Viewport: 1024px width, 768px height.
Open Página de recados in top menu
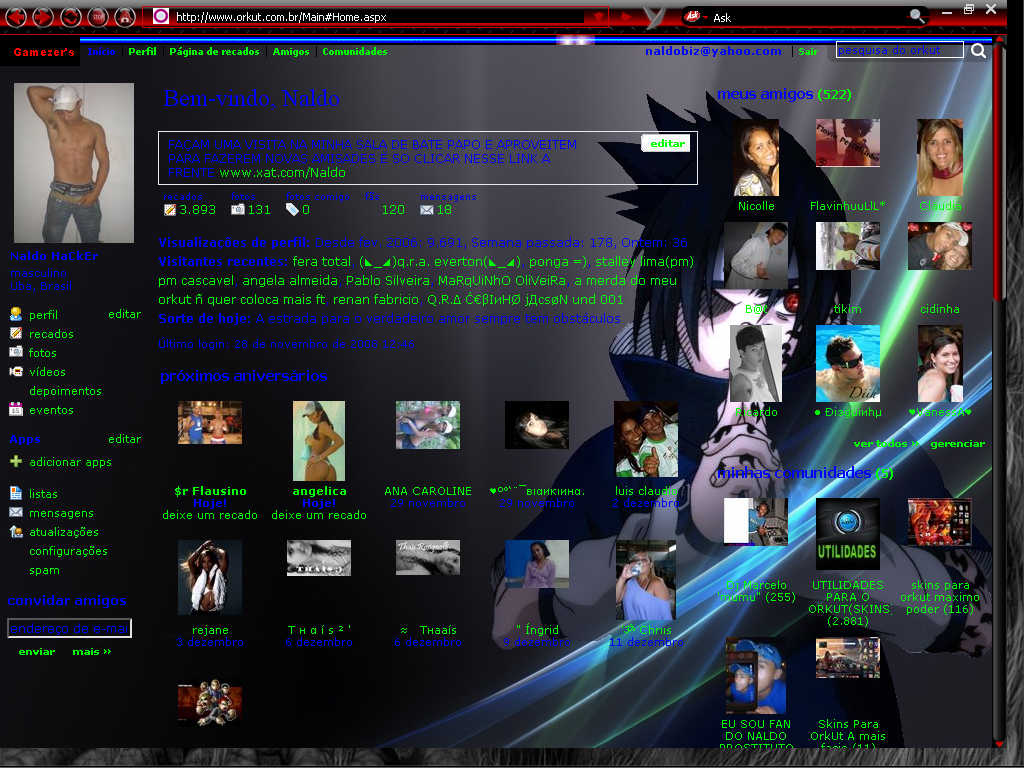(214, 52)
